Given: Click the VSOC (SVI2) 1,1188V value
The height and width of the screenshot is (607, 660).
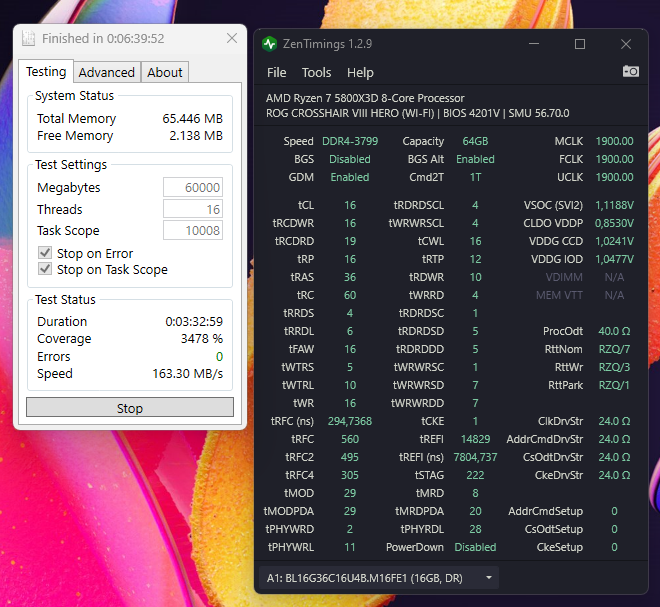Looking at the screenshot, I should [x=614, y=205].
